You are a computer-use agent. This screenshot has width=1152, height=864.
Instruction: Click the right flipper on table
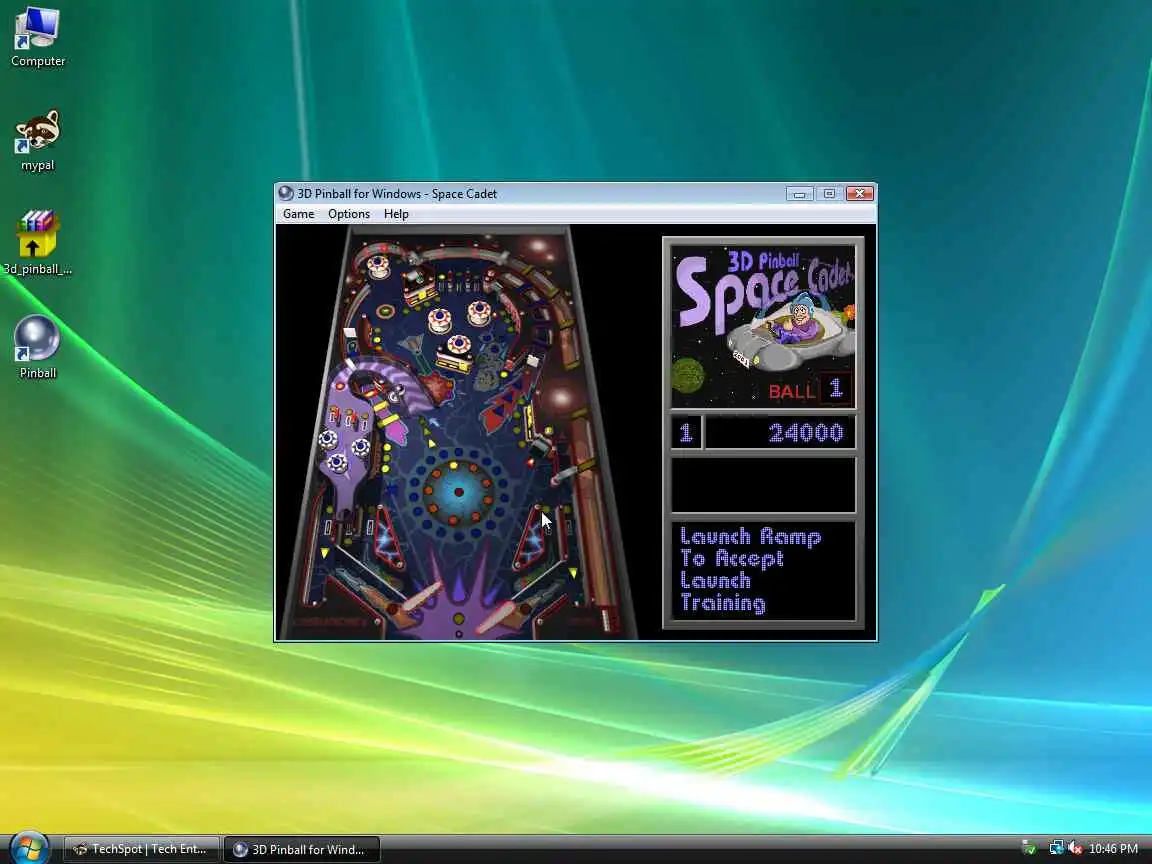503,617
